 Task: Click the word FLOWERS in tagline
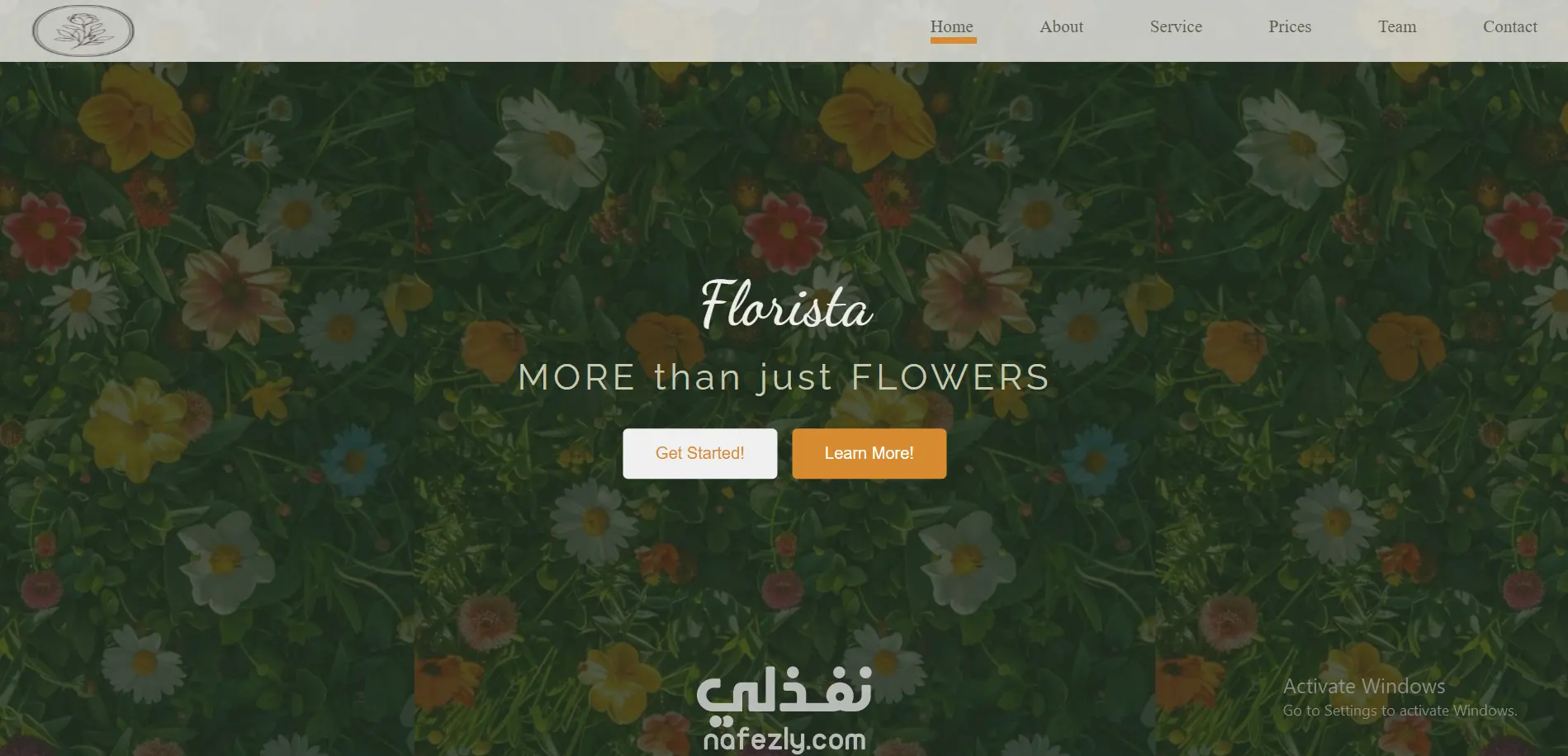pos(950,377)
